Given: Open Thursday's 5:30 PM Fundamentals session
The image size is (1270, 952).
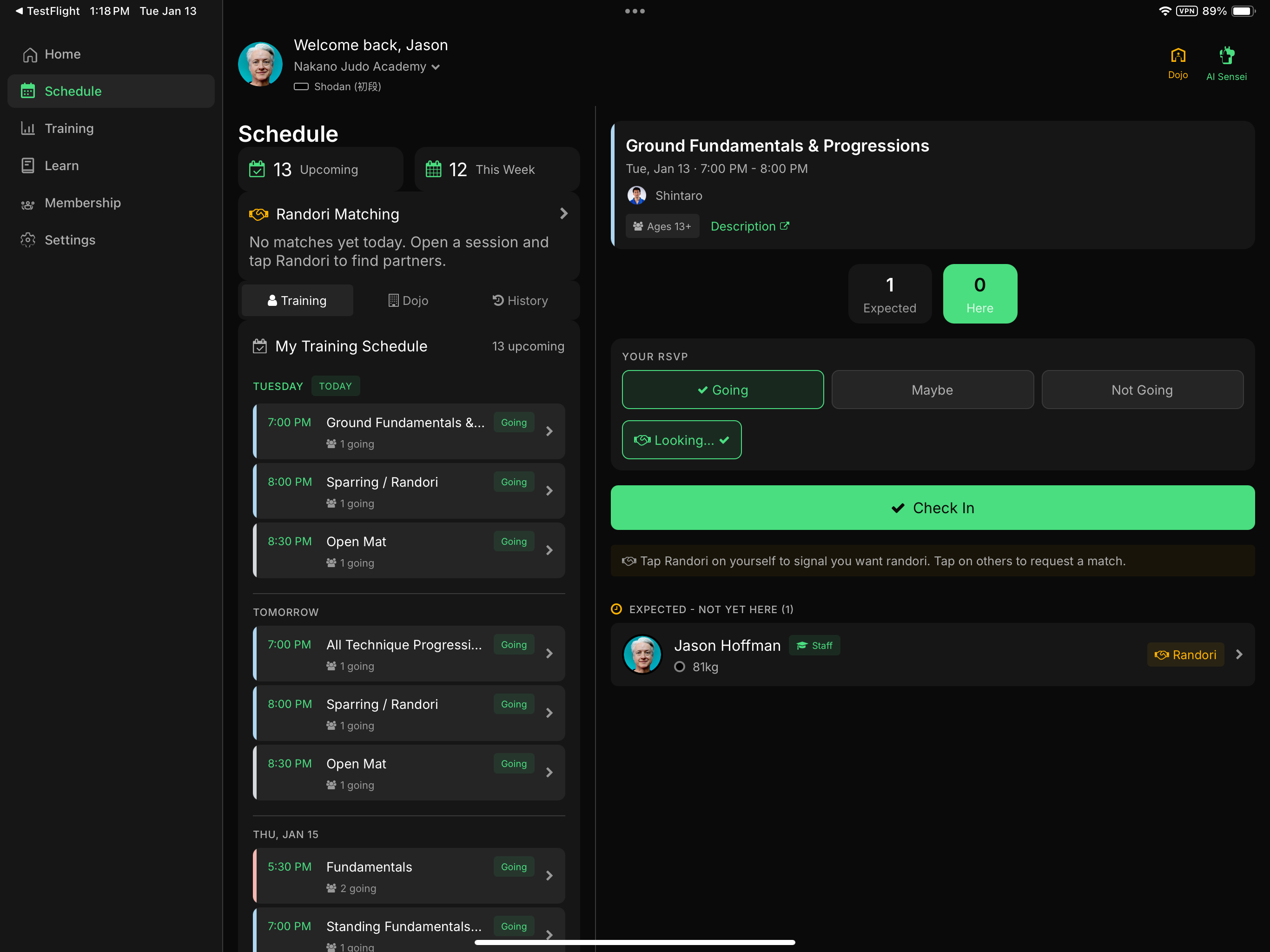Looking at the screenshot, I should tap(409, 876).
